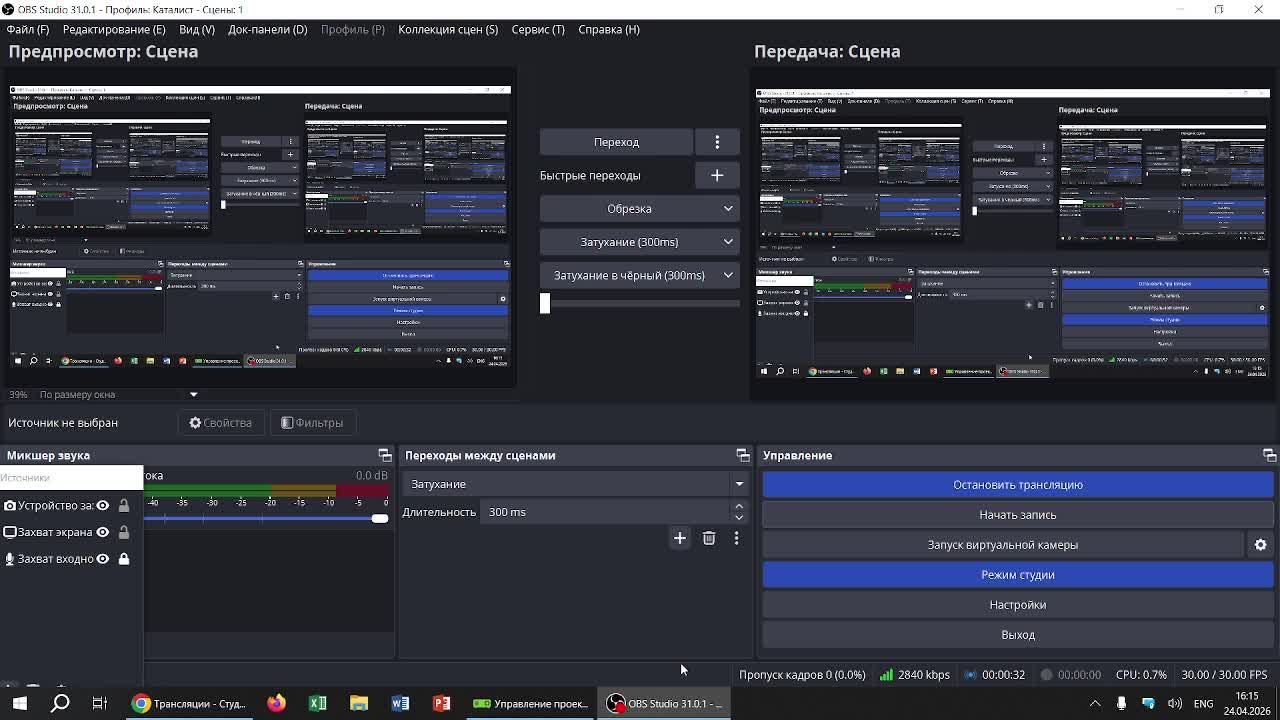Viewport: 1280px width, 720px height.
Task: Open the preview scaling dropdown arrow
Action: pyautogui.click(x=194, y=395)
